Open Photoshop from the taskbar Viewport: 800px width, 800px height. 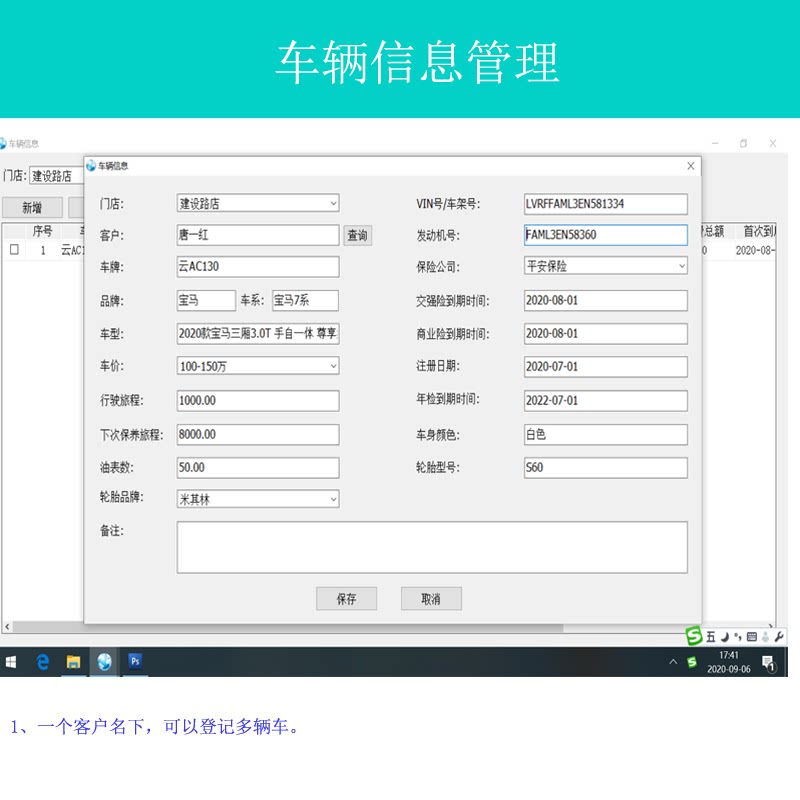point(135,661)
